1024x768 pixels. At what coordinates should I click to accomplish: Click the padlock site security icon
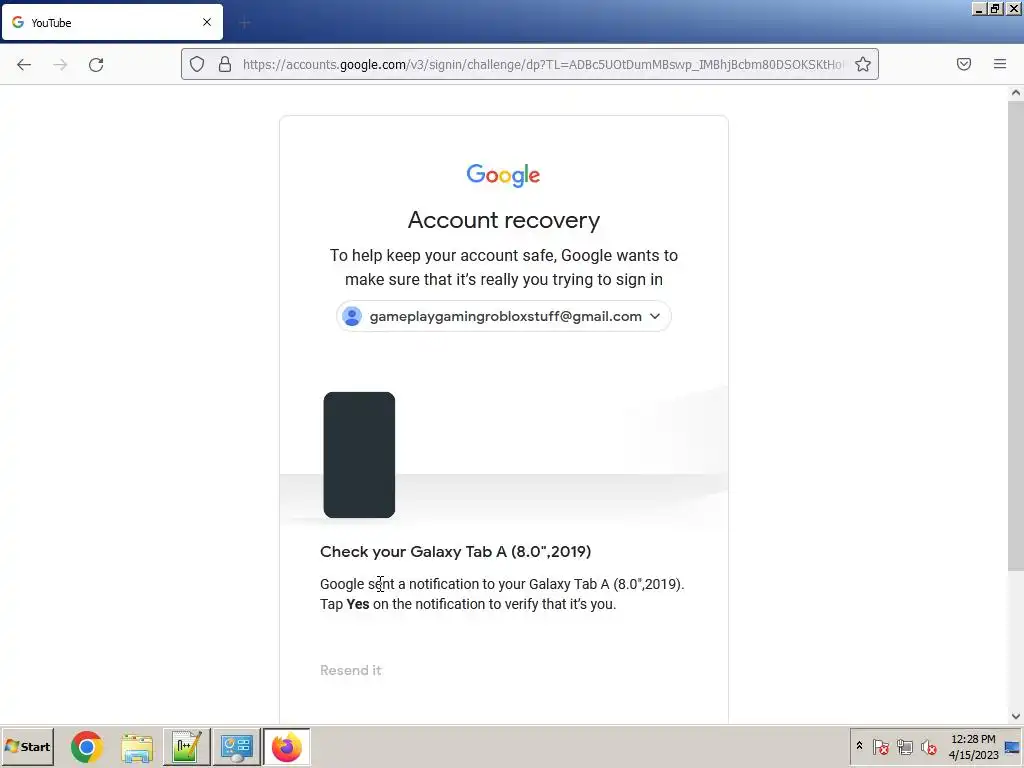225,64
